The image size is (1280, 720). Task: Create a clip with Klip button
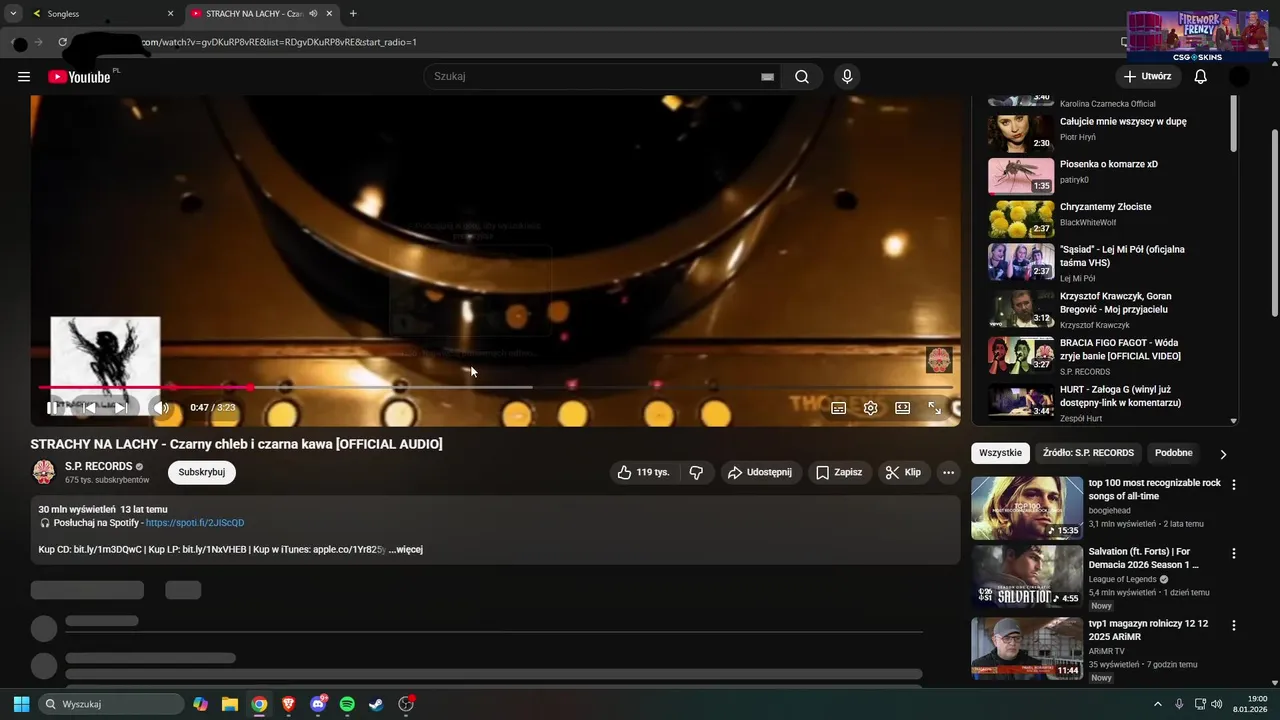tap(903, 472)
